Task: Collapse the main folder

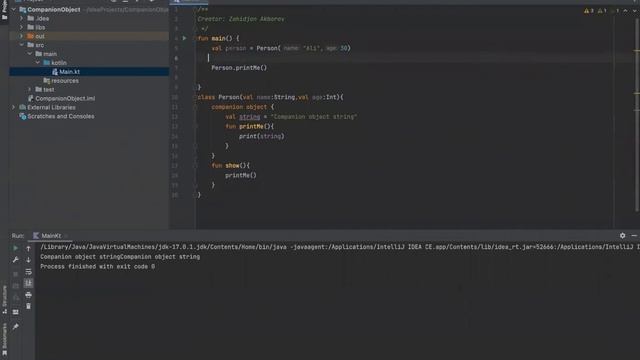Action: (x=29, y=54)
